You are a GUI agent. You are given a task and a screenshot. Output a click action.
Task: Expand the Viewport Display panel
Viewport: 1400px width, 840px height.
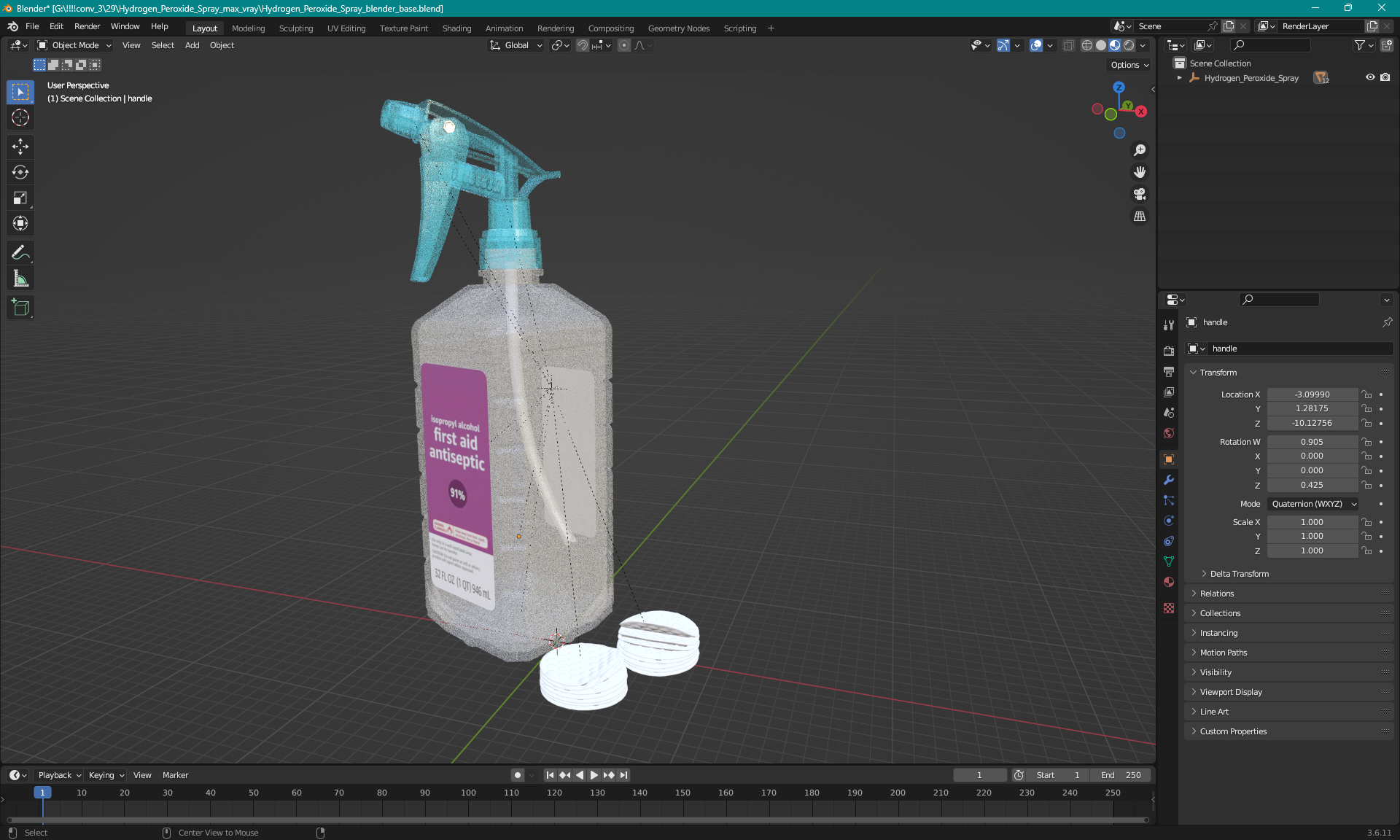(x=1231, y=692)
